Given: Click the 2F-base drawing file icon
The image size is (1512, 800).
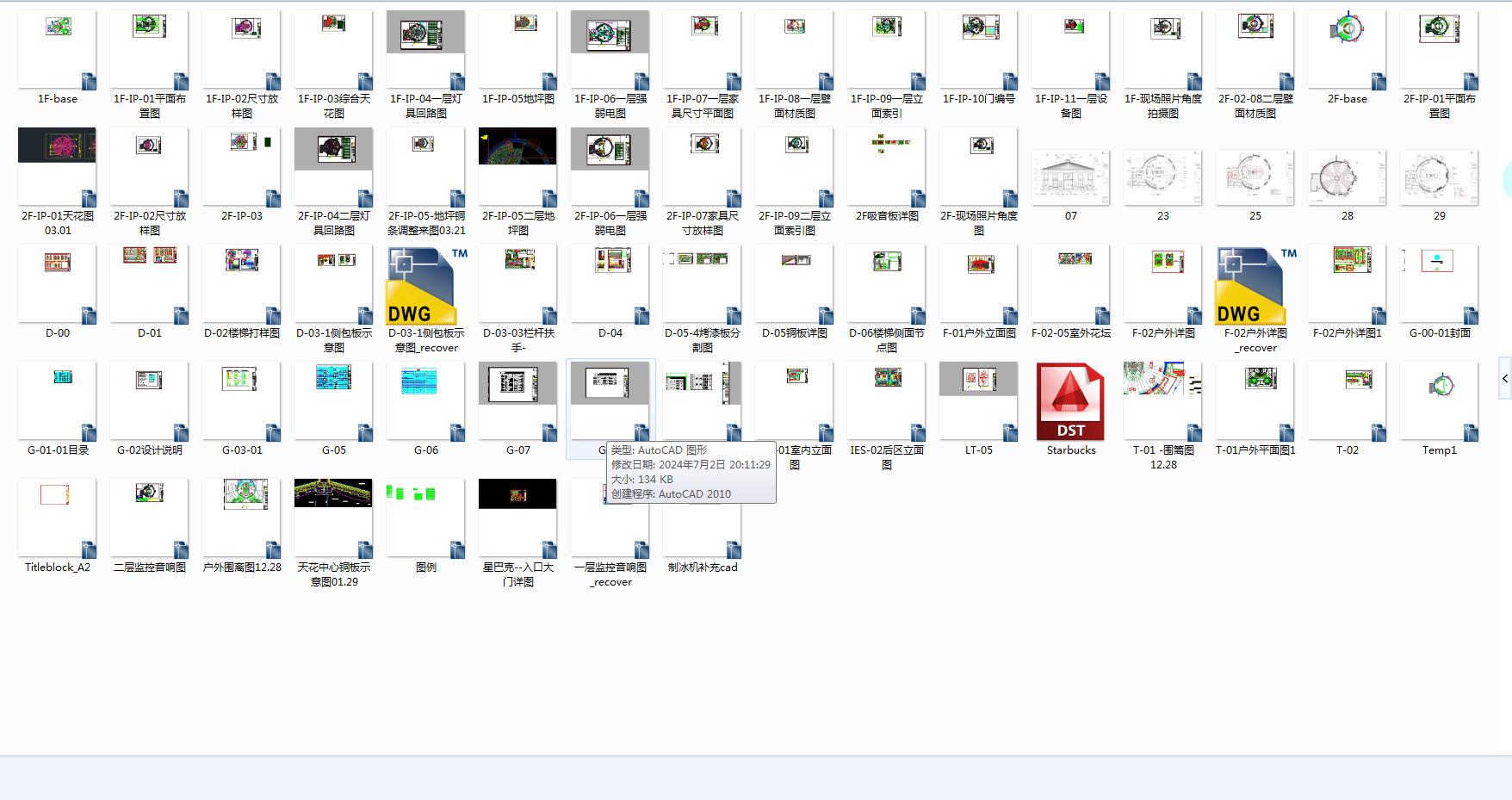Looking at the screenshot, I should click(x=1347, y=50).
